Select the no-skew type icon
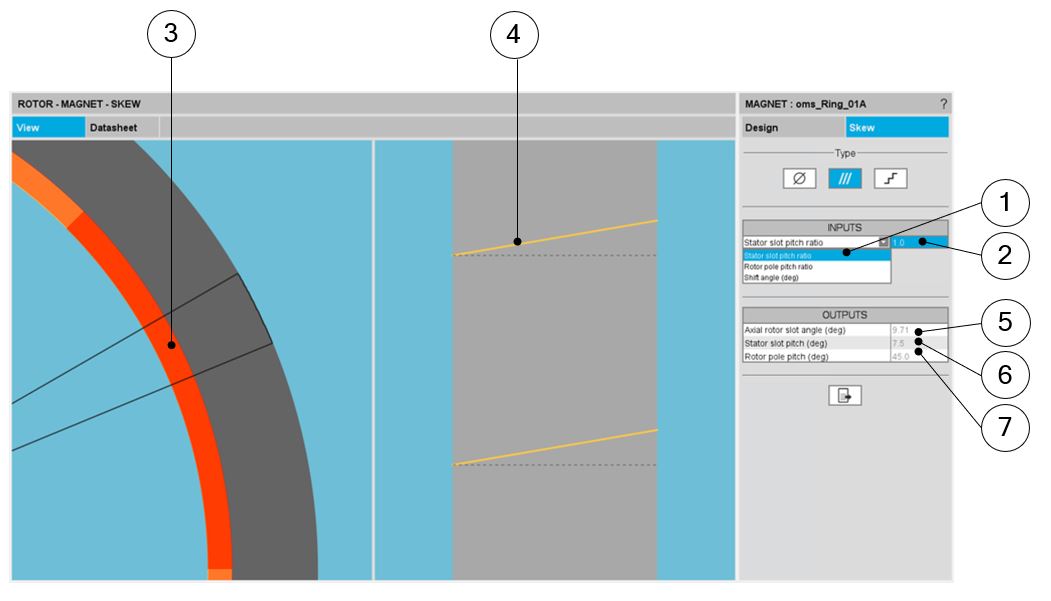The image size is (1051, 601). click(x=799, y=178)
